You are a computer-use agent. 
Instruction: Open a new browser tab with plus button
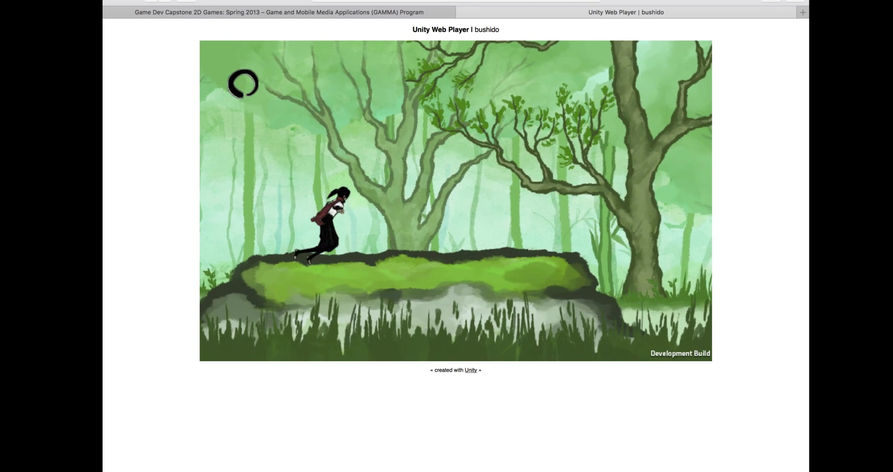802,12
